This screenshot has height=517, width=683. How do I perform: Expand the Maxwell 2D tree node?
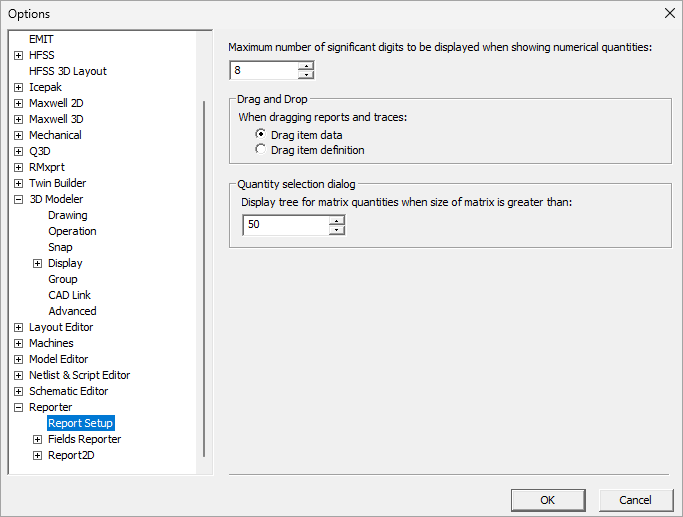click(x=18, y=103)
